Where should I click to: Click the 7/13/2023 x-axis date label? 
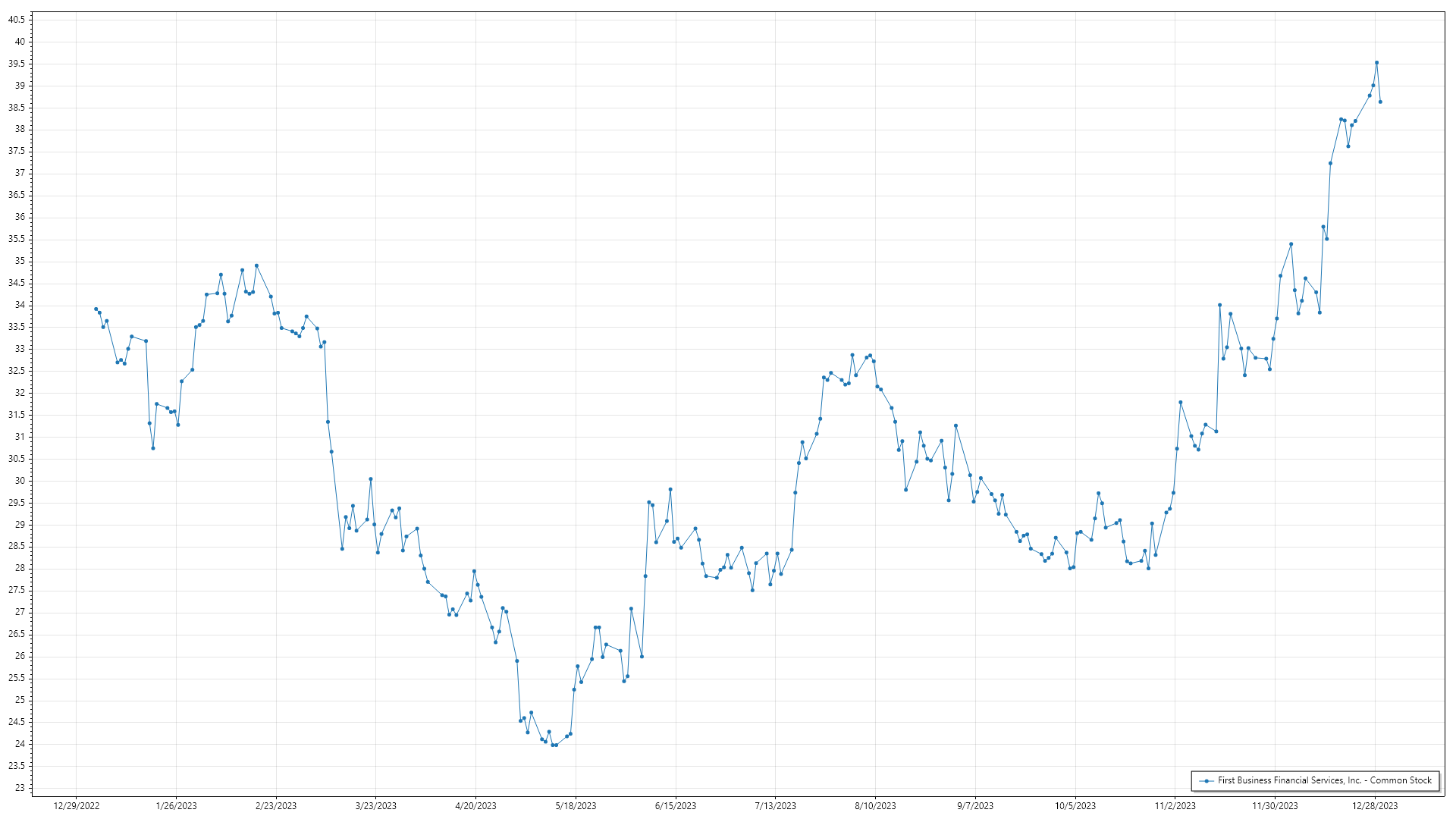(x=775, y=805)
